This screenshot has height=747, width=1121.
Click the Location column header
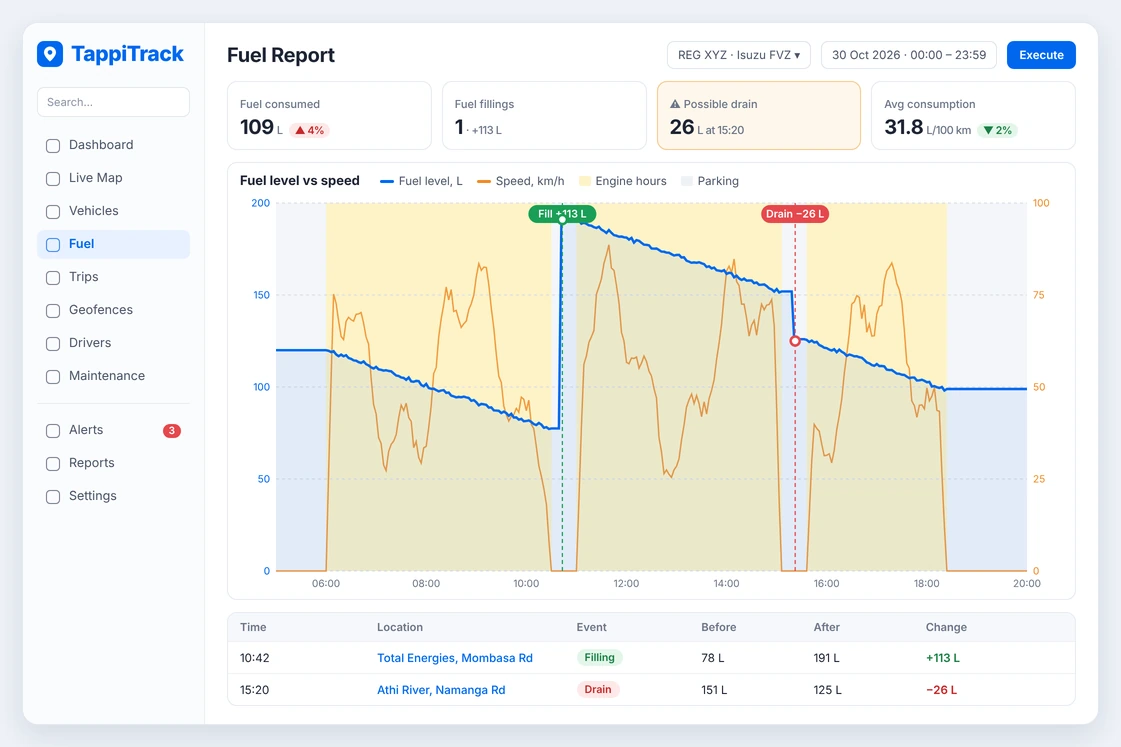[x=400, y=627]
